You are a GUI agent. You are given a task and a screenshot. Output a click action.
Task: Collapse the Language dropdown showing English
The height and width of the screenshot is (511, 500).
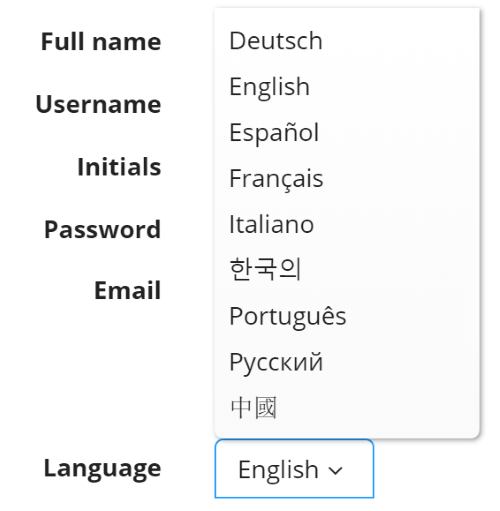[x=294, y=469]
